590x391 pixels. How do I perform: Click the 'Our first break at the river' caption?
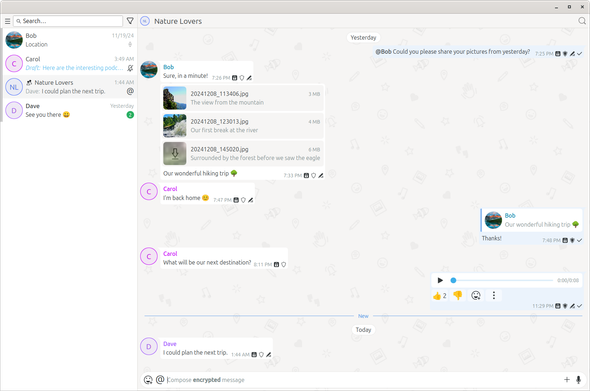point(224,130)
